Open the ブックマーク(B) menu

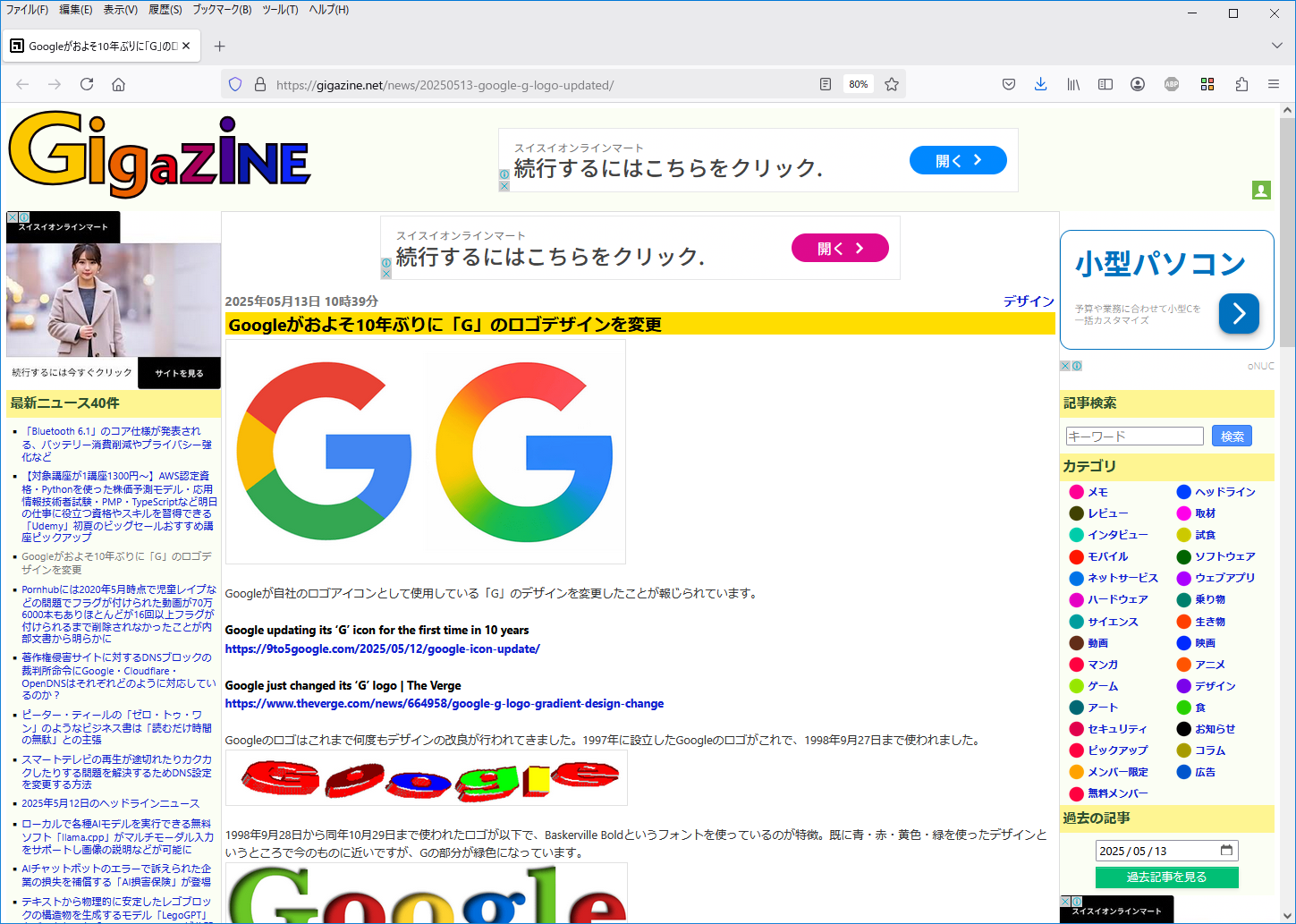point(223,10)
